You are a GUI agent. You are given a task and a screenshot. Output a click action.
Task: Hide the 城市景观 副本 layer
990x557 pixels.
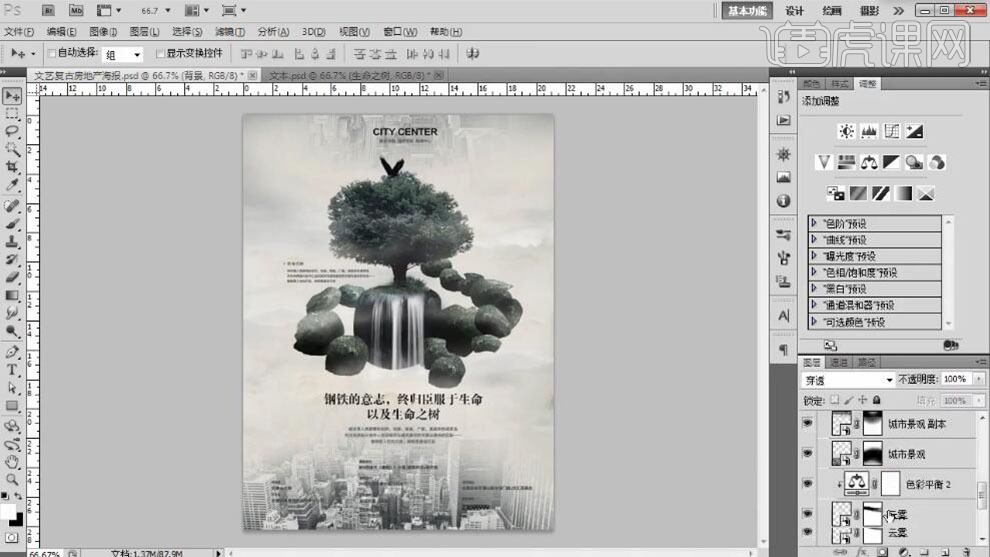(807, 423)
